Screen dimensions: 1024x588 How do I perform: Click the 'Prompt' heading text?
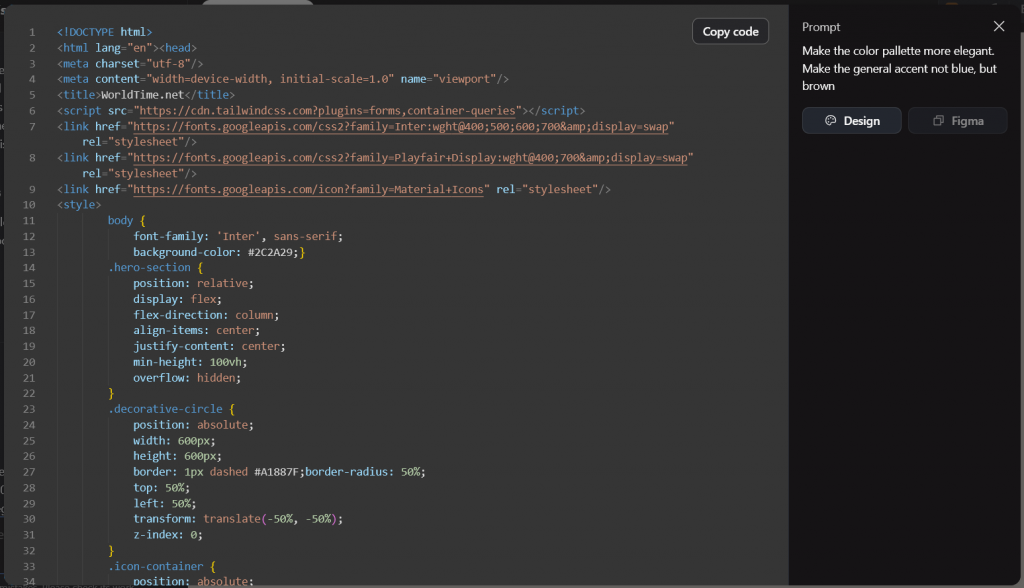click(x=821, y=27)
